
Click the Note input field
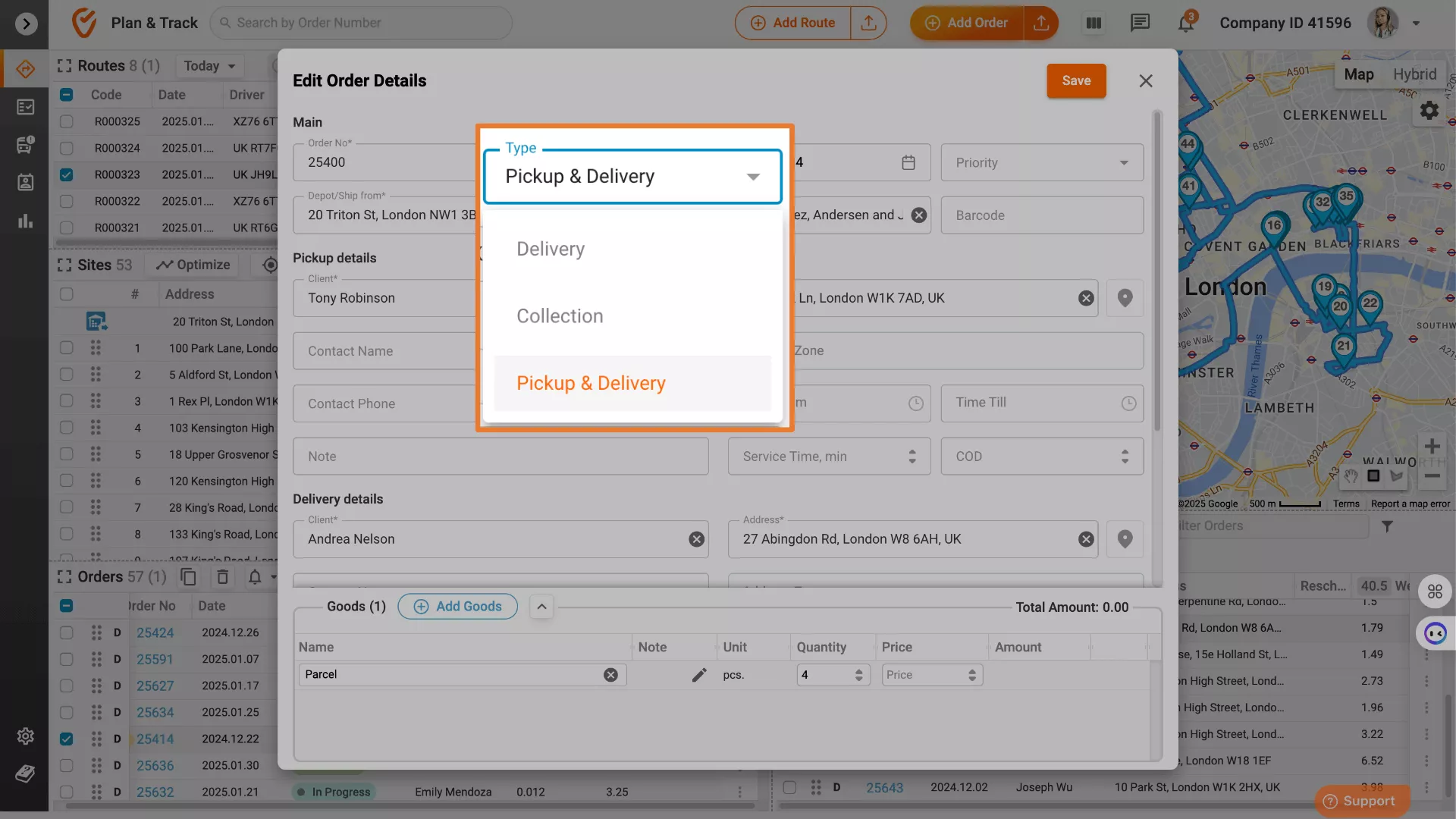click(500, 457)
